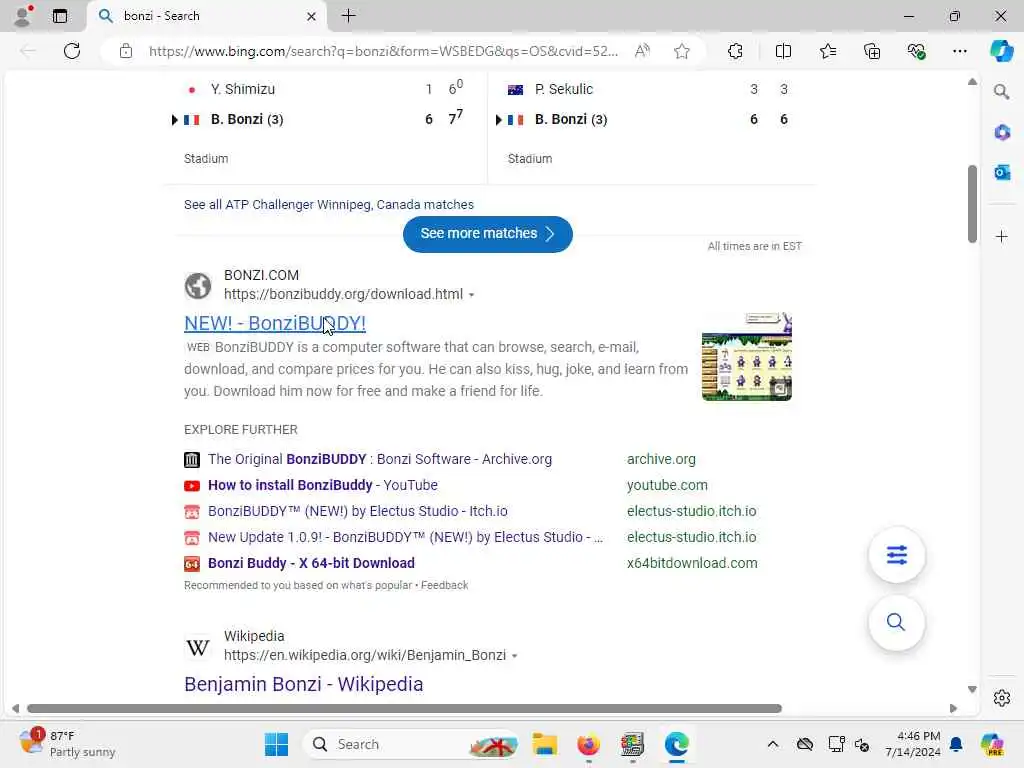Click scroll right arrow on horizontal scrollbar
Image resolution: width=1024 pixels, height=768 pixels.
953,709
